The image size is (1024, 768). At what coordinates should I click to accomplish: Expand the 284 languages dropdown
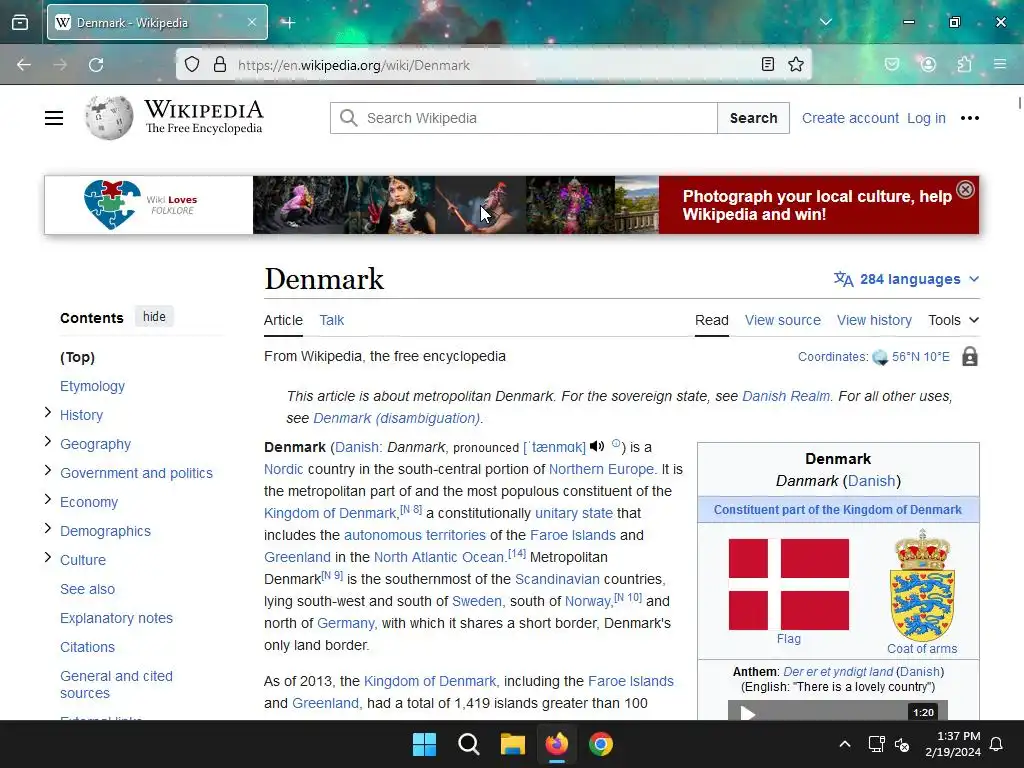tap(906, 279)
